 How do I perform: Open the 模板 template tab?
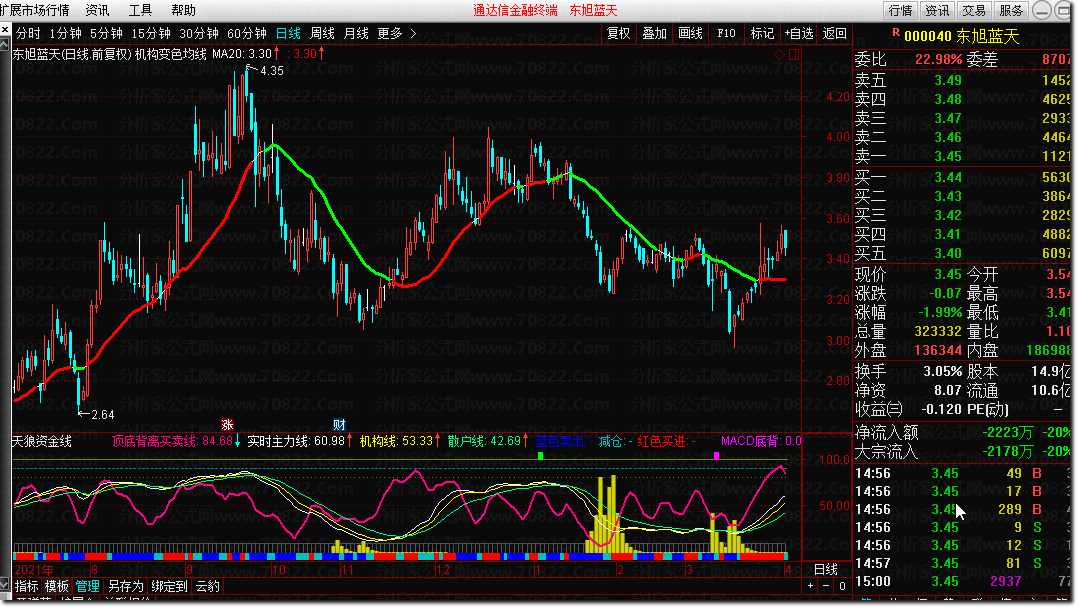56,586
